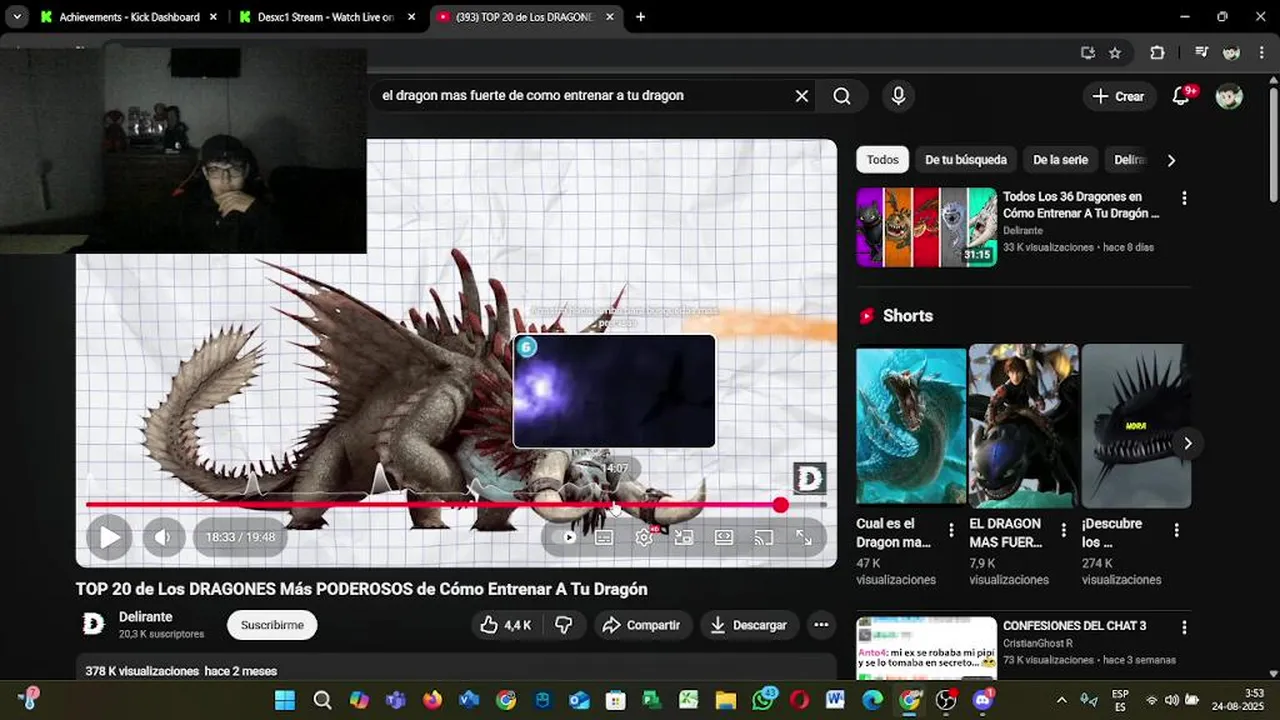
Task: Like the video with thumbs up
Action: point(506,625)
